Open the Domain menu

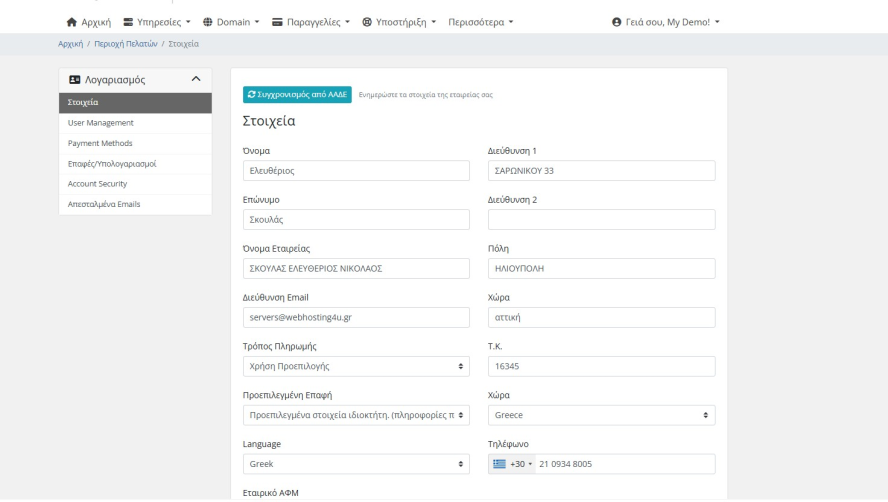(x=231, y=22)
